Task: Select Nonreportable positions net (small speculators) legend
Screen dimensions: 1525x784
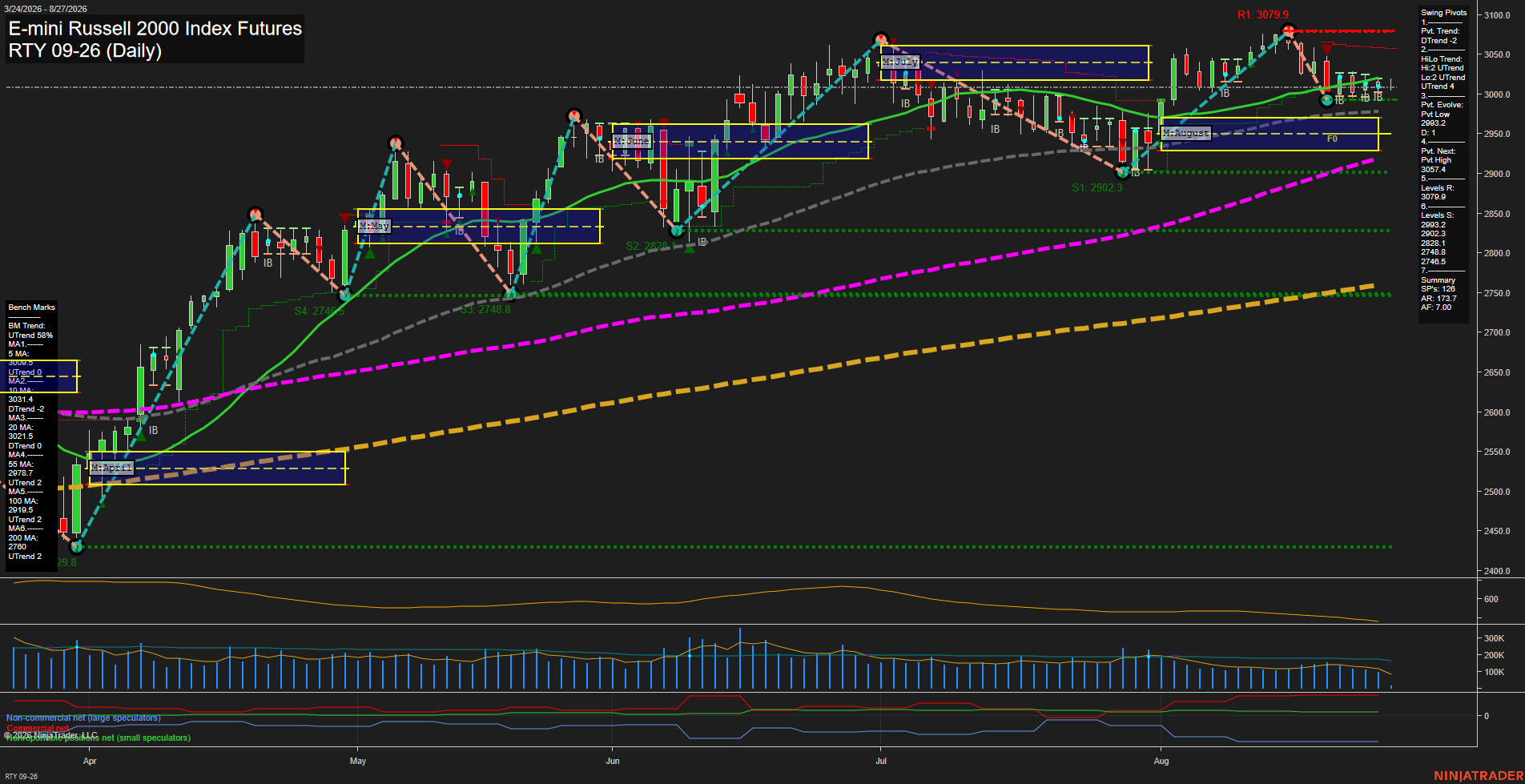Action: [99, 738]
